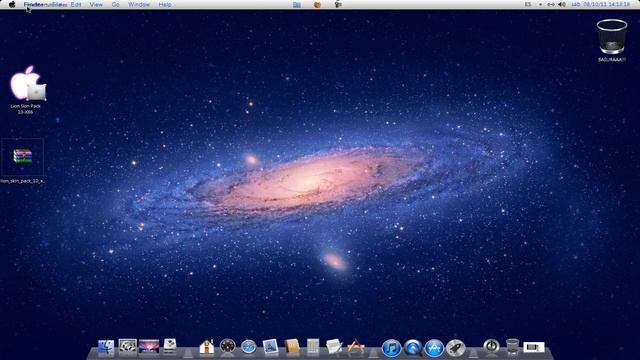This screenshot has height=360, width=640.
Task: Open the Apple logo menu
Action: point(12,4)
